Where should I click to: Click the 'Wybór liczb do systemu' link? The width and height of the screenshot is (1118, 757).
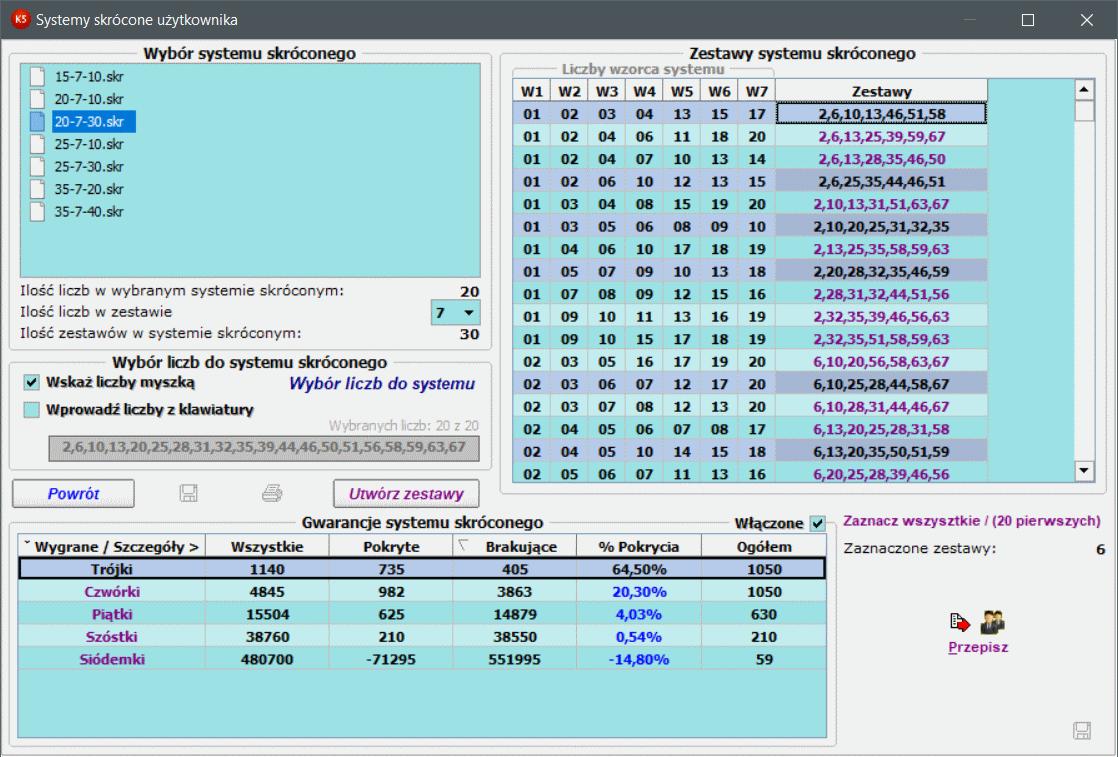[x=381, y=383]
